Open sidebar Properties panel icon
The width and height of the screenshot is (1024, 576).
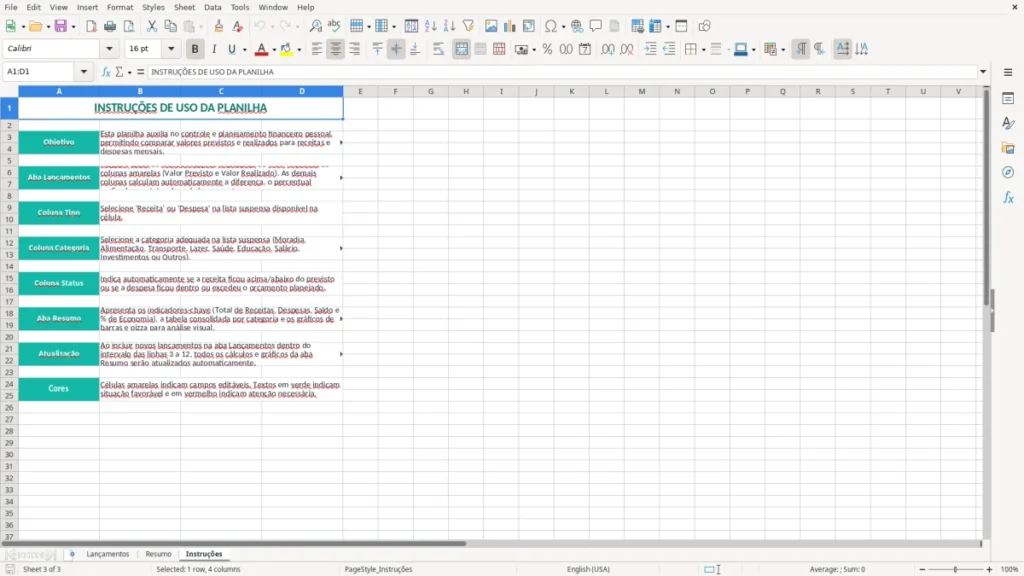(x=1008, y=99)
